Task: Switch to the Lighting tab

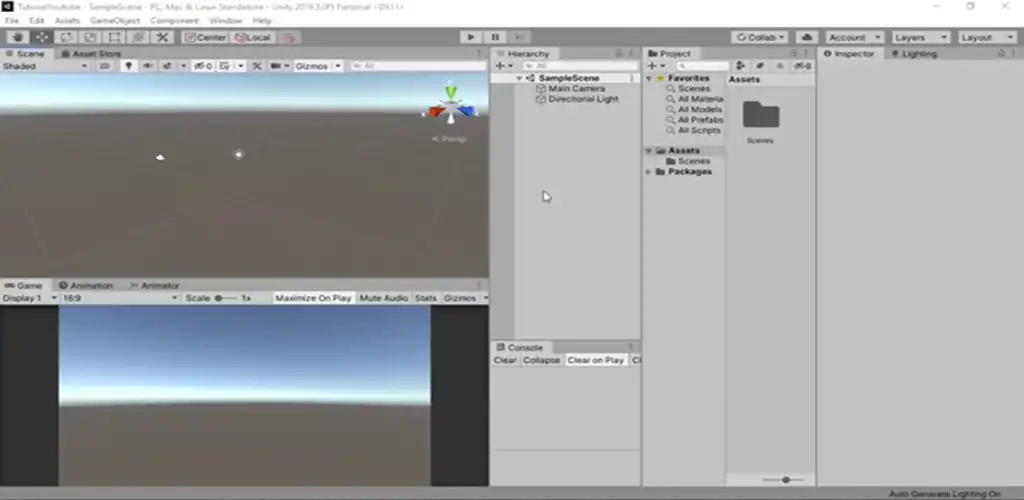Action: click(914, 54)
